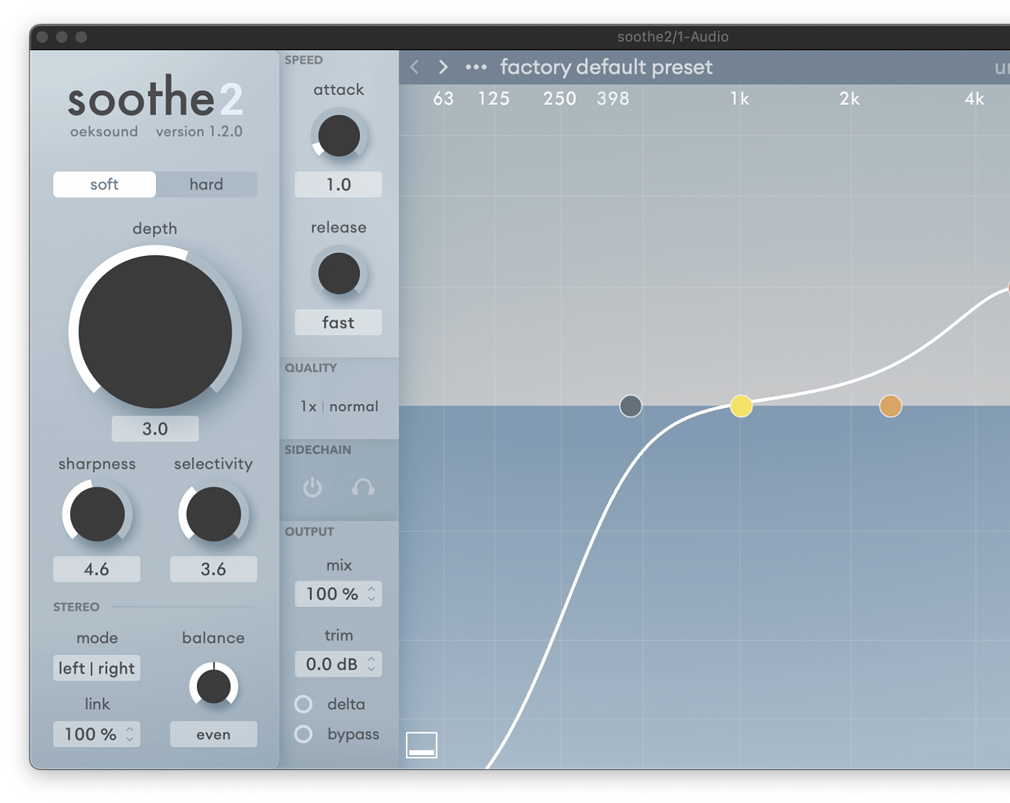The width and height of the screenshot is (1010, 803).
Task: Click the sidechain listen headphones icon
Action: pos(364,487)
